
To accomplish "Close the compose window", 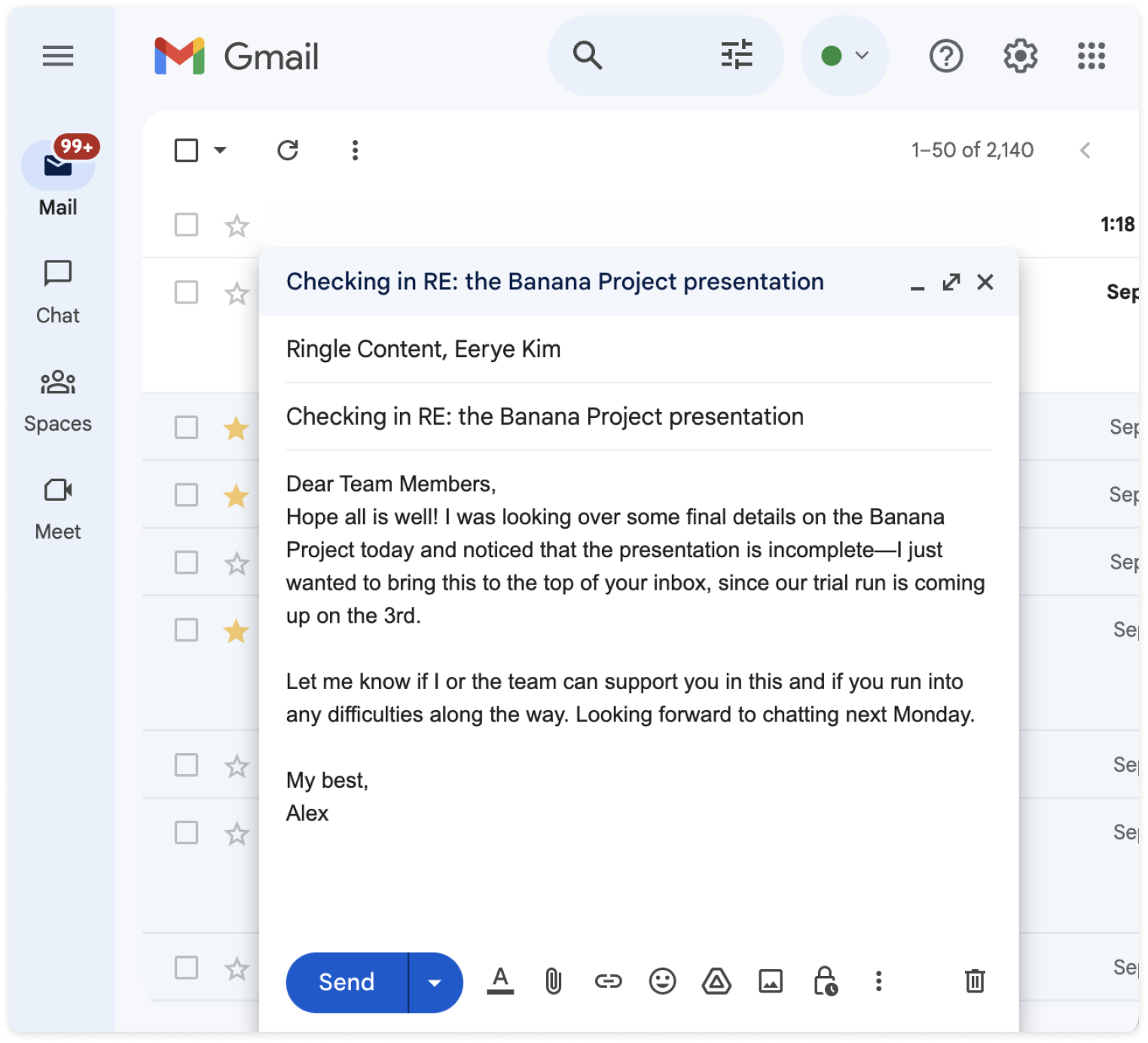I will [985, 282].
